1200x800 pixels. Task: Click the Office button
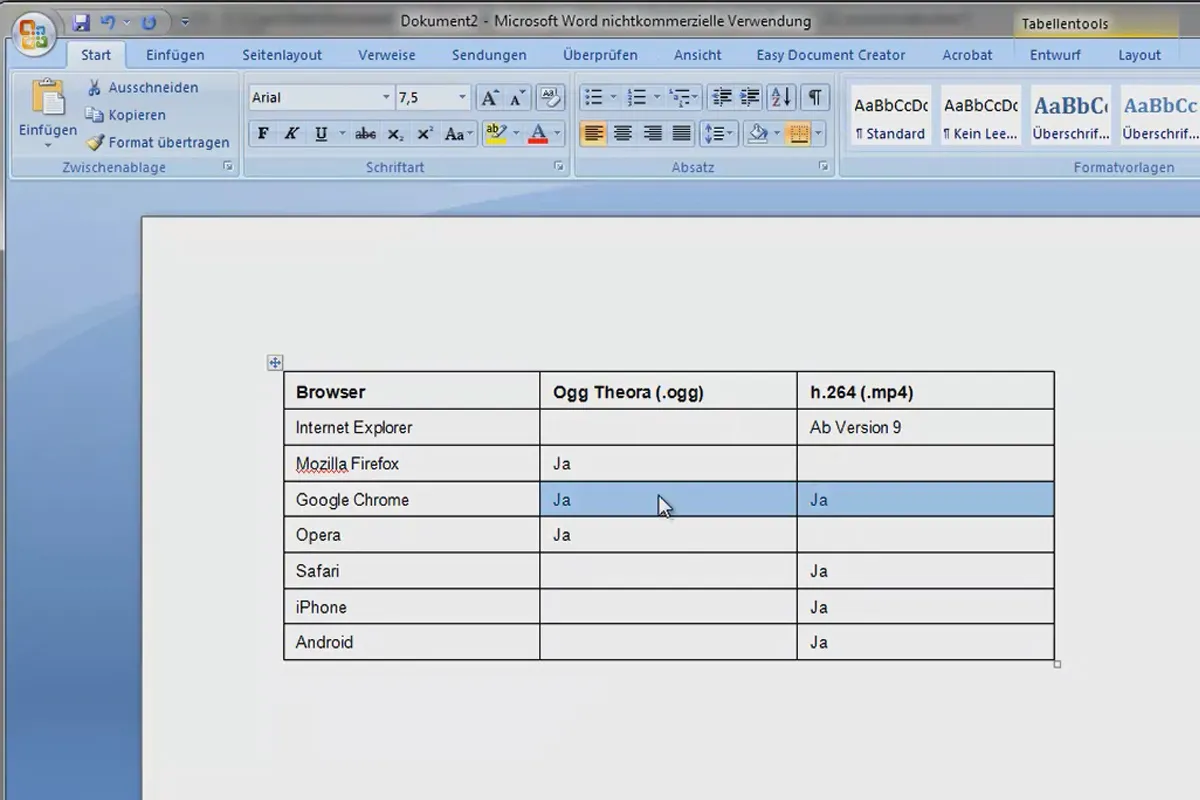pyautogui.click(x=34, y=32)
